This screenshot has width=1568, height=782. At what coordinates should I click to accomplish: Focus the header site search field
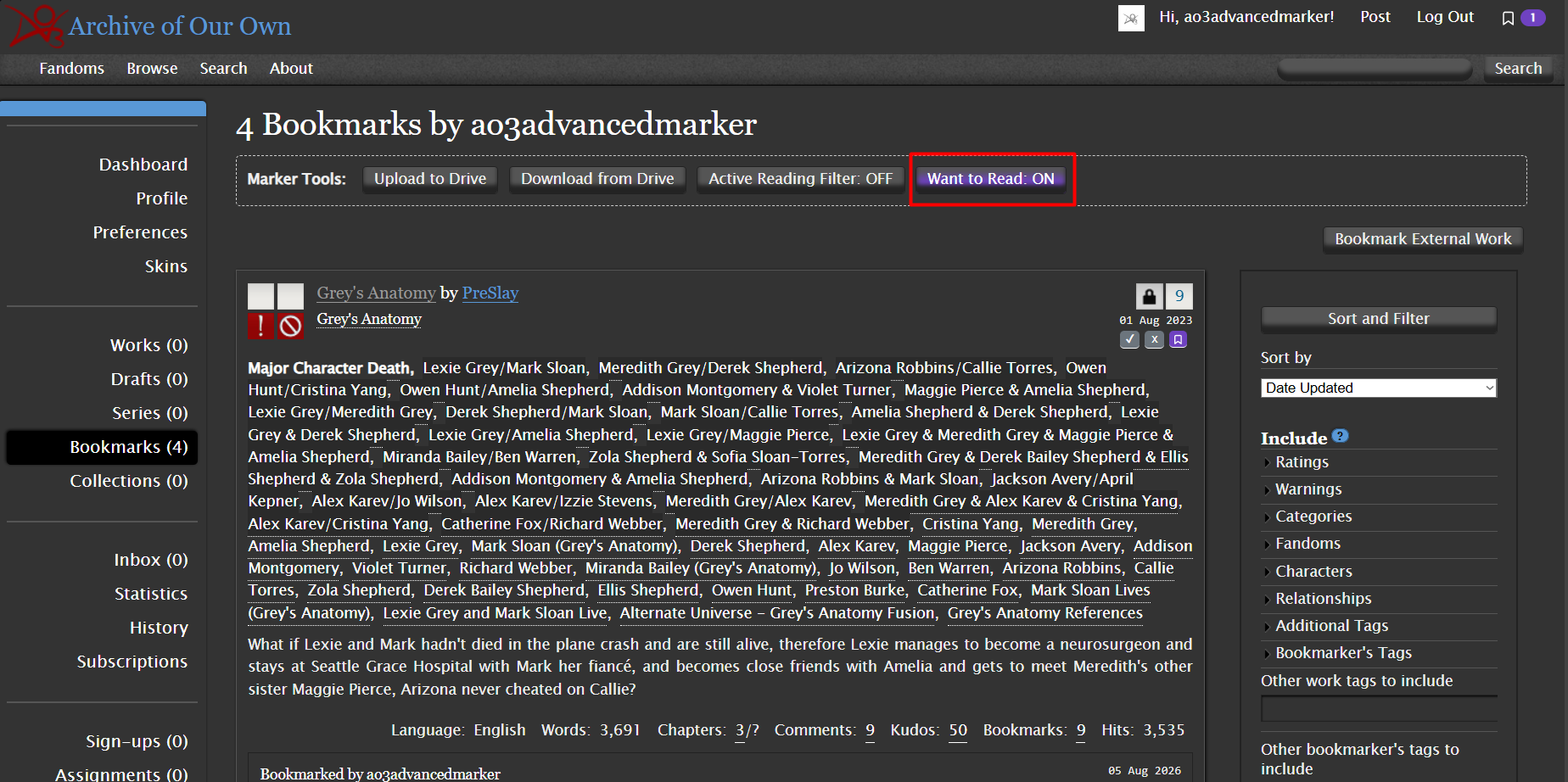[x=1375, y=69]
